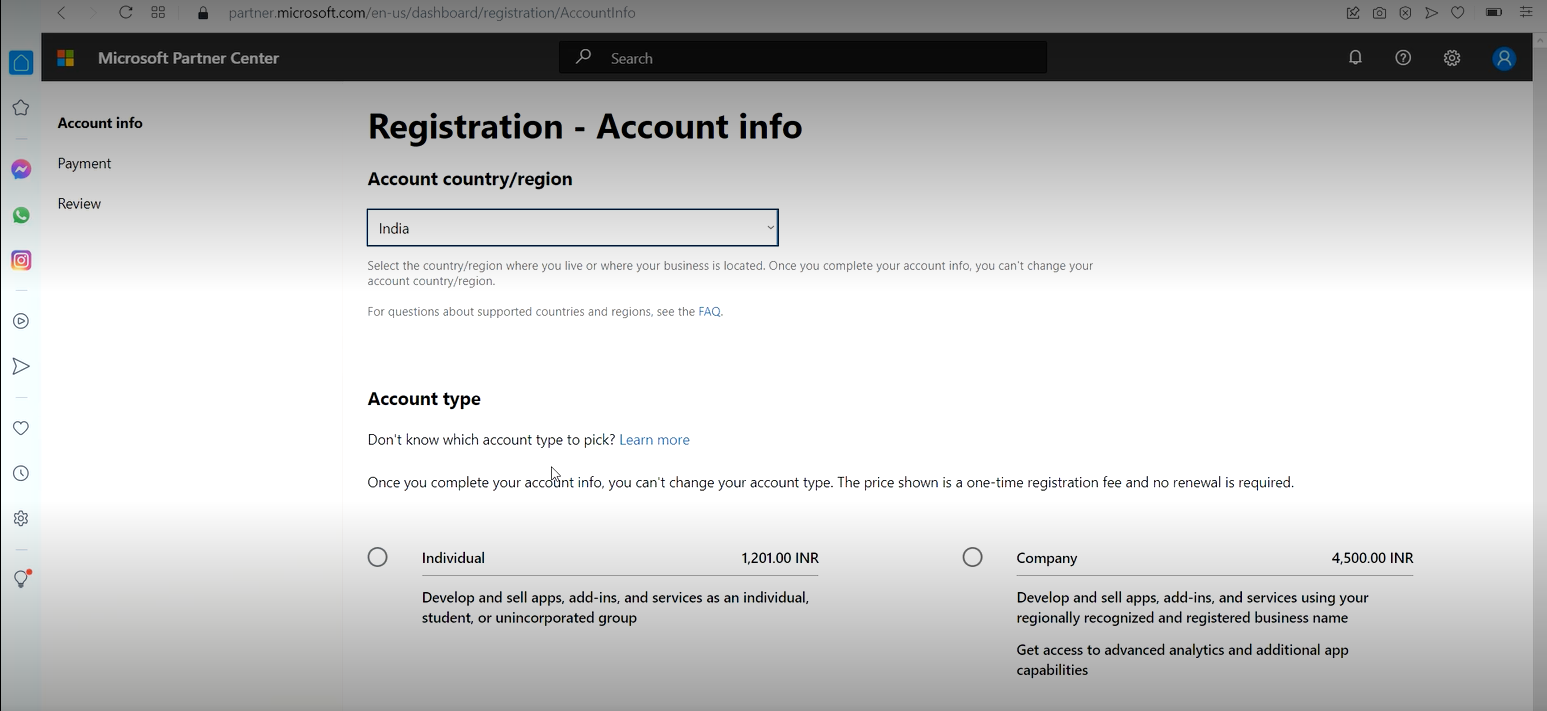This screenshot has width=1547, height=711.
Task: Open browser history clock icon
Action: pyautogui.click(x=21, y=473)
